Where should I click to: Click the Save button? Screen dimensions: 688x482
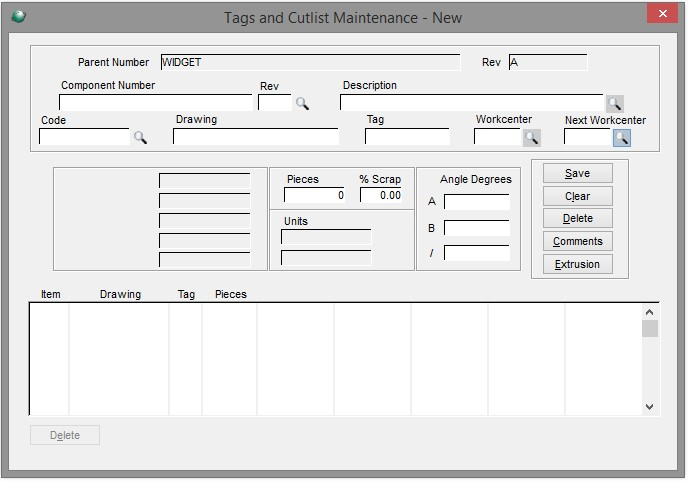pos(577,173)
